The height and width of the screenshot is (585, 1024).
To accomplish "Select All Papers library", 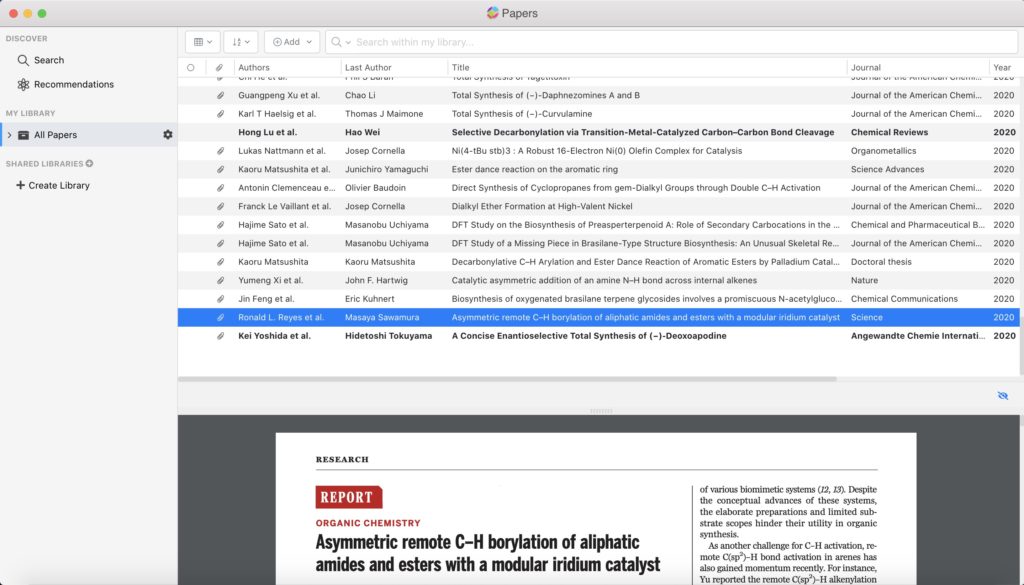I will tap(56, 134).
